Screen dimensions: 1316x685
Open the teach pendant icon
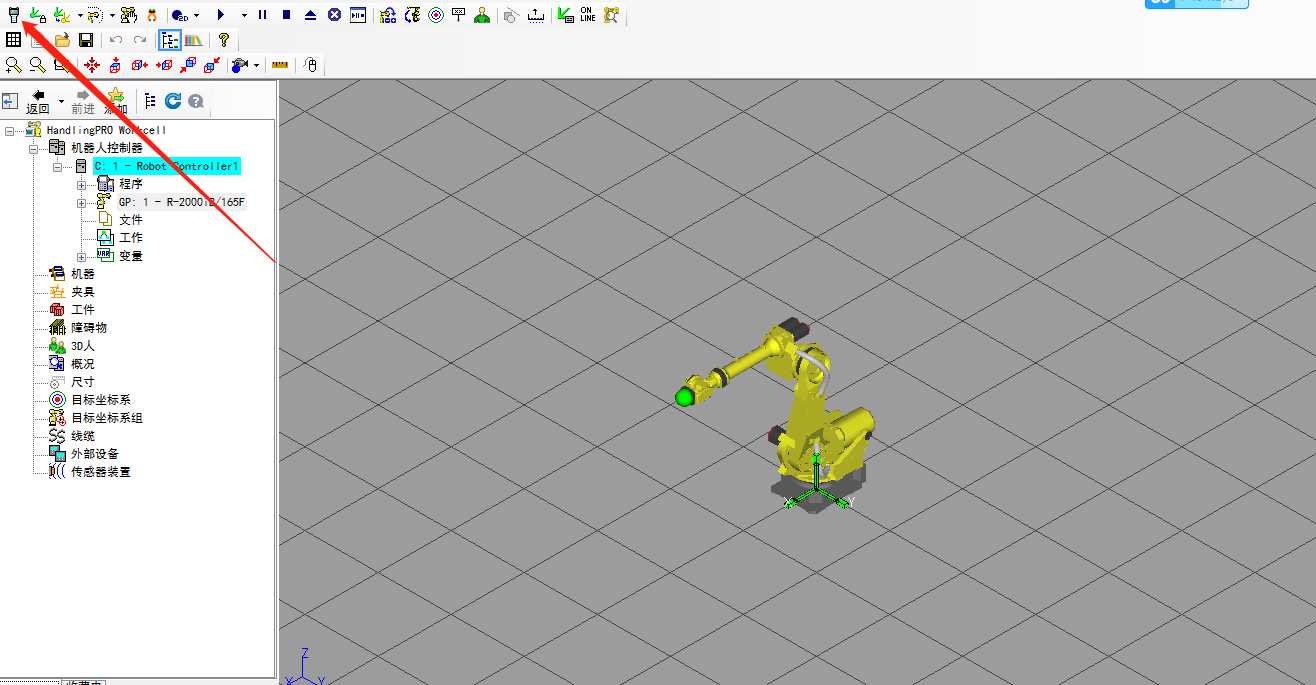(13, 15)
